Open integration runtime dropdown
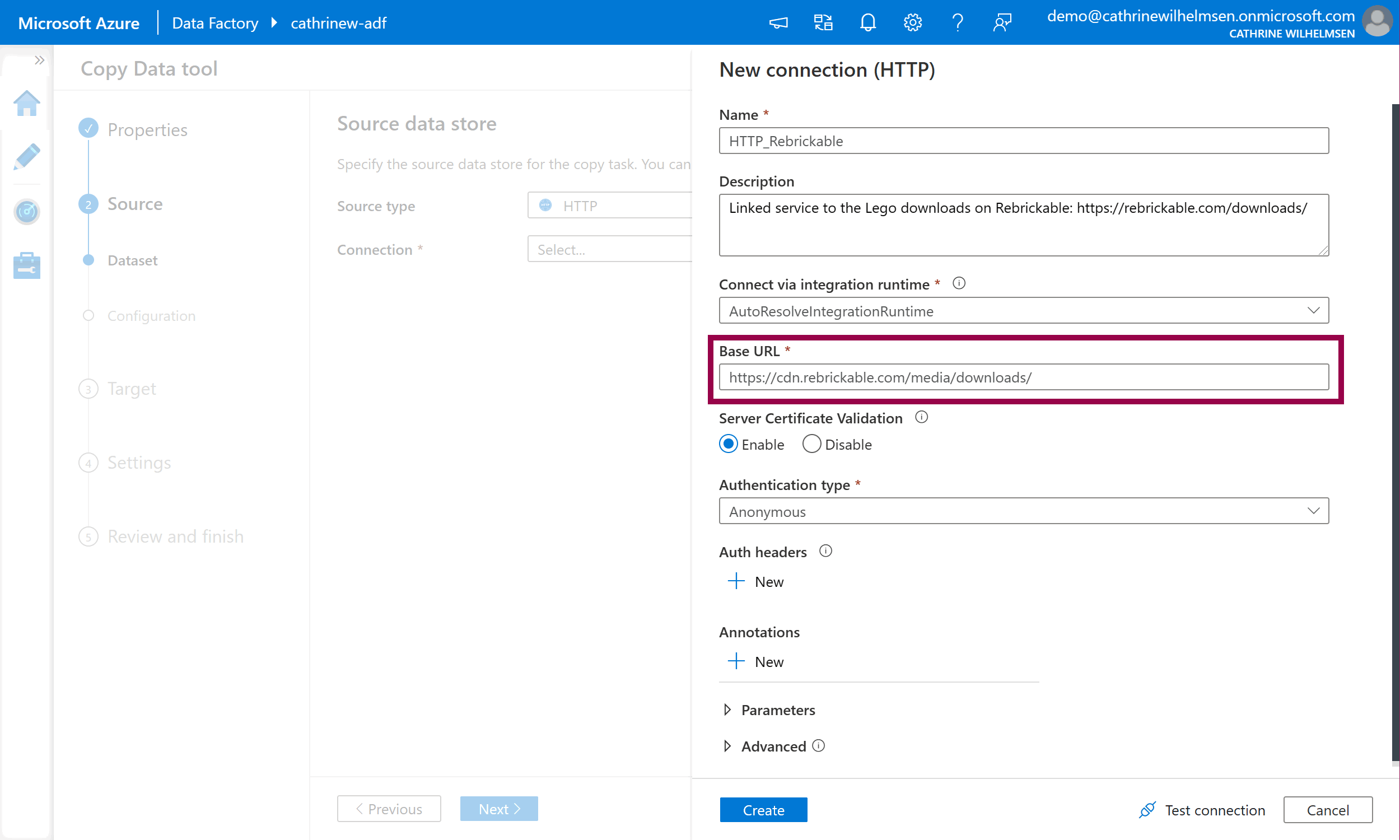Screen dimensions: 1400x840 point(1023,311)
